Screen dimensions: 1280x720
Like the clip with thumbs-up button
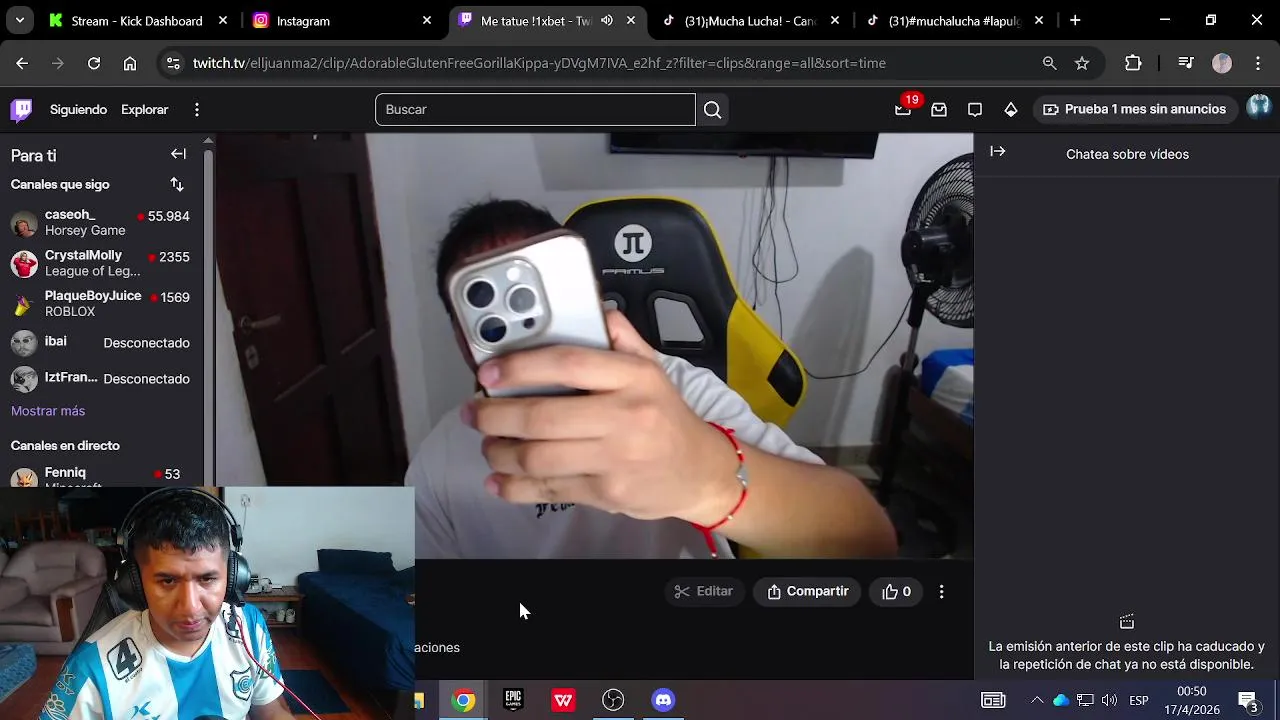point(896,592)
